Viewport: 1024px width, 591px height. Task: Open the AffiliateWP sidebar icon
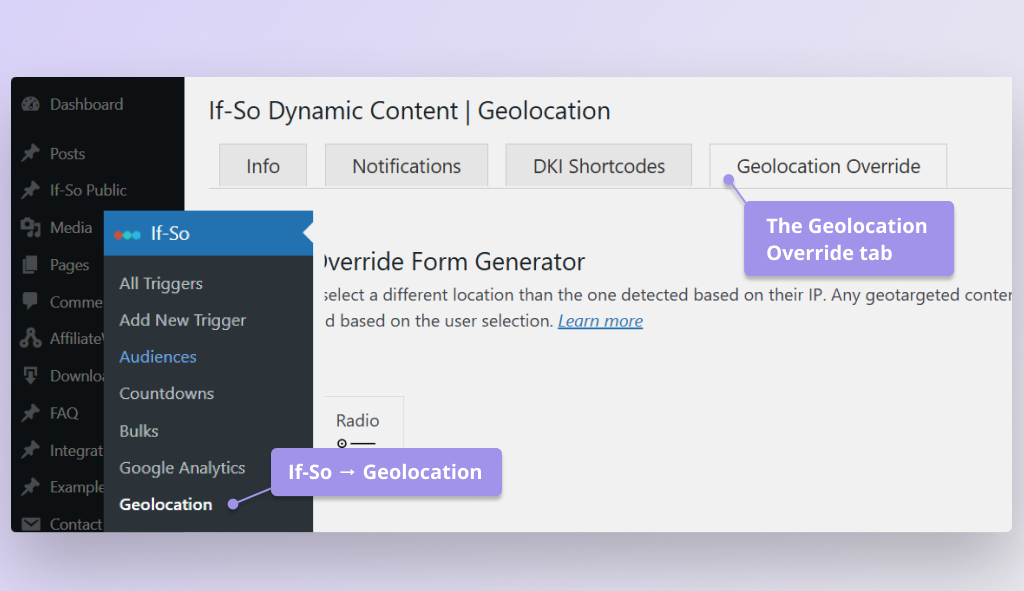click(x=32, y=338)
